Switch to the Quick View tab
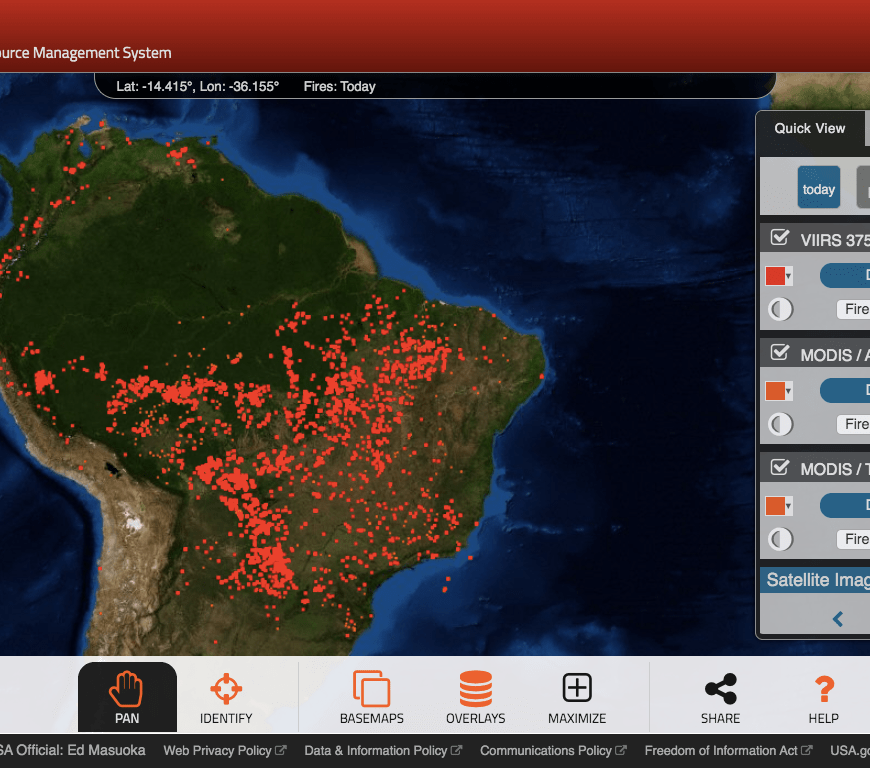870x768 pixels. pos(809,128)
